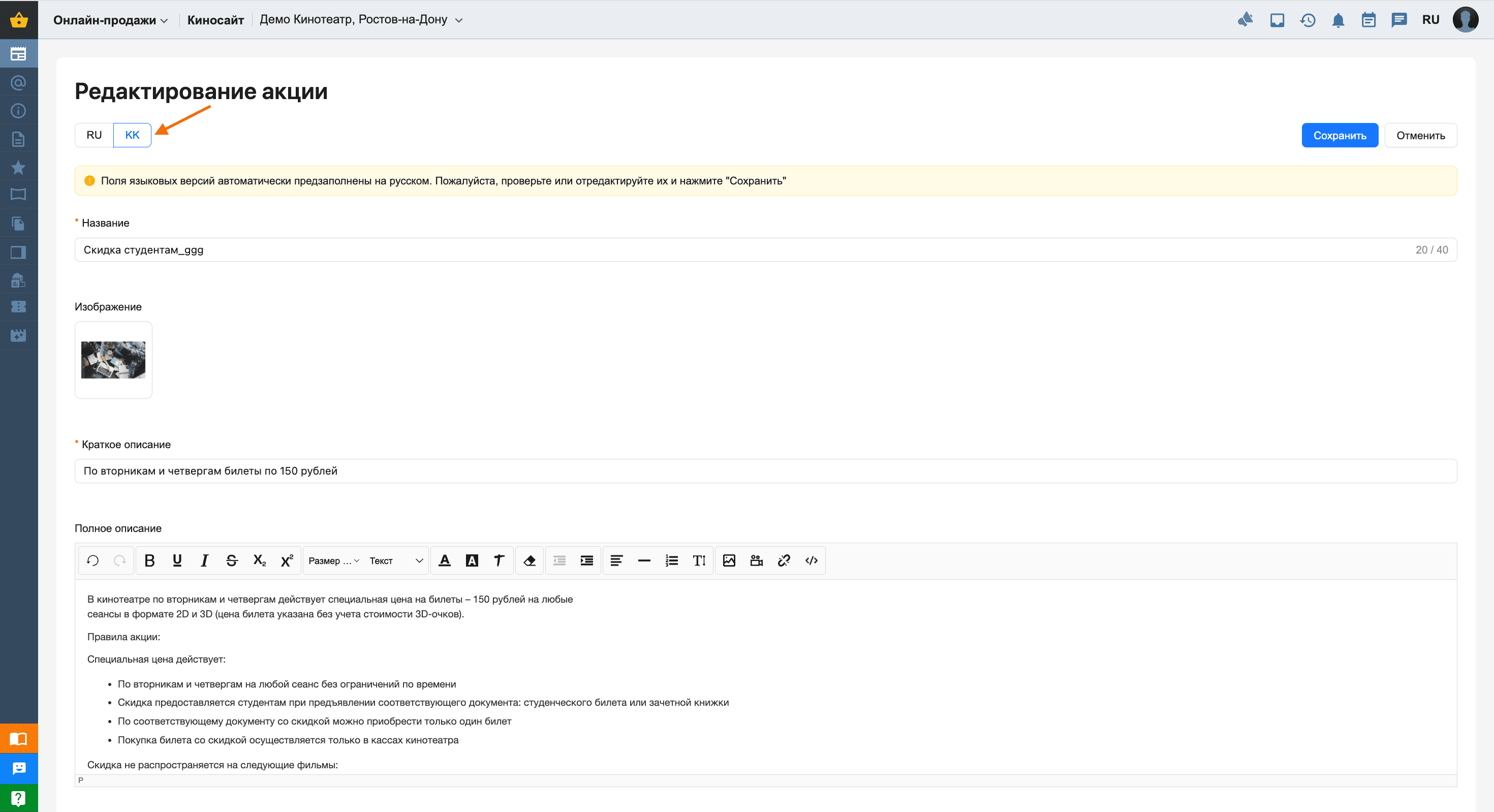Click the eraser remove-format icon
The height and width of the screenshot is (812, 1494).
pos(529,560)
